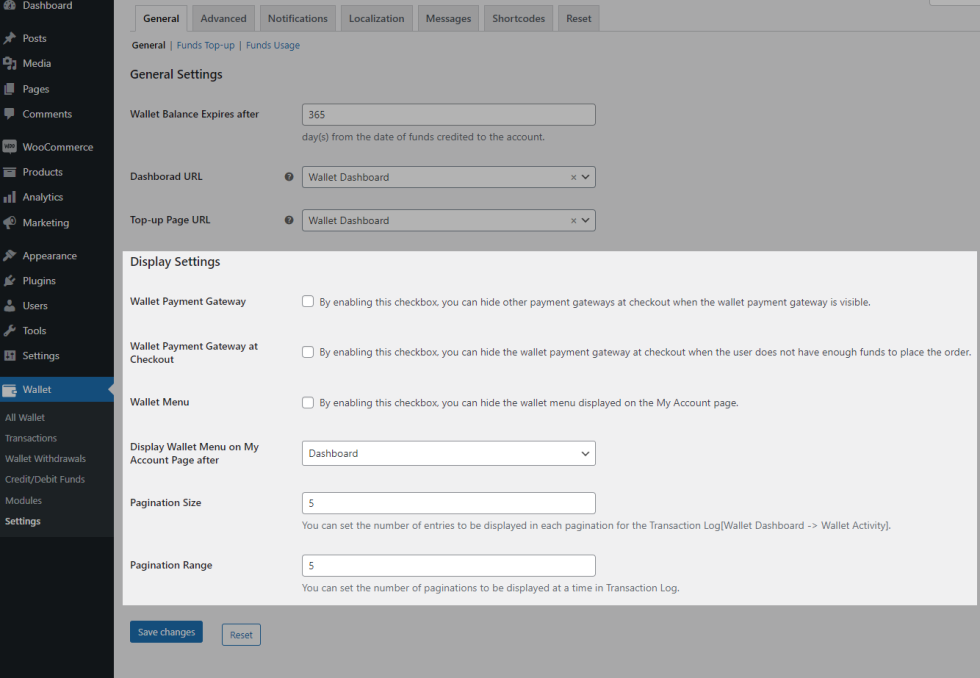Open the Funds Top-up section link
980x678 pixels.
coord(204,45)
